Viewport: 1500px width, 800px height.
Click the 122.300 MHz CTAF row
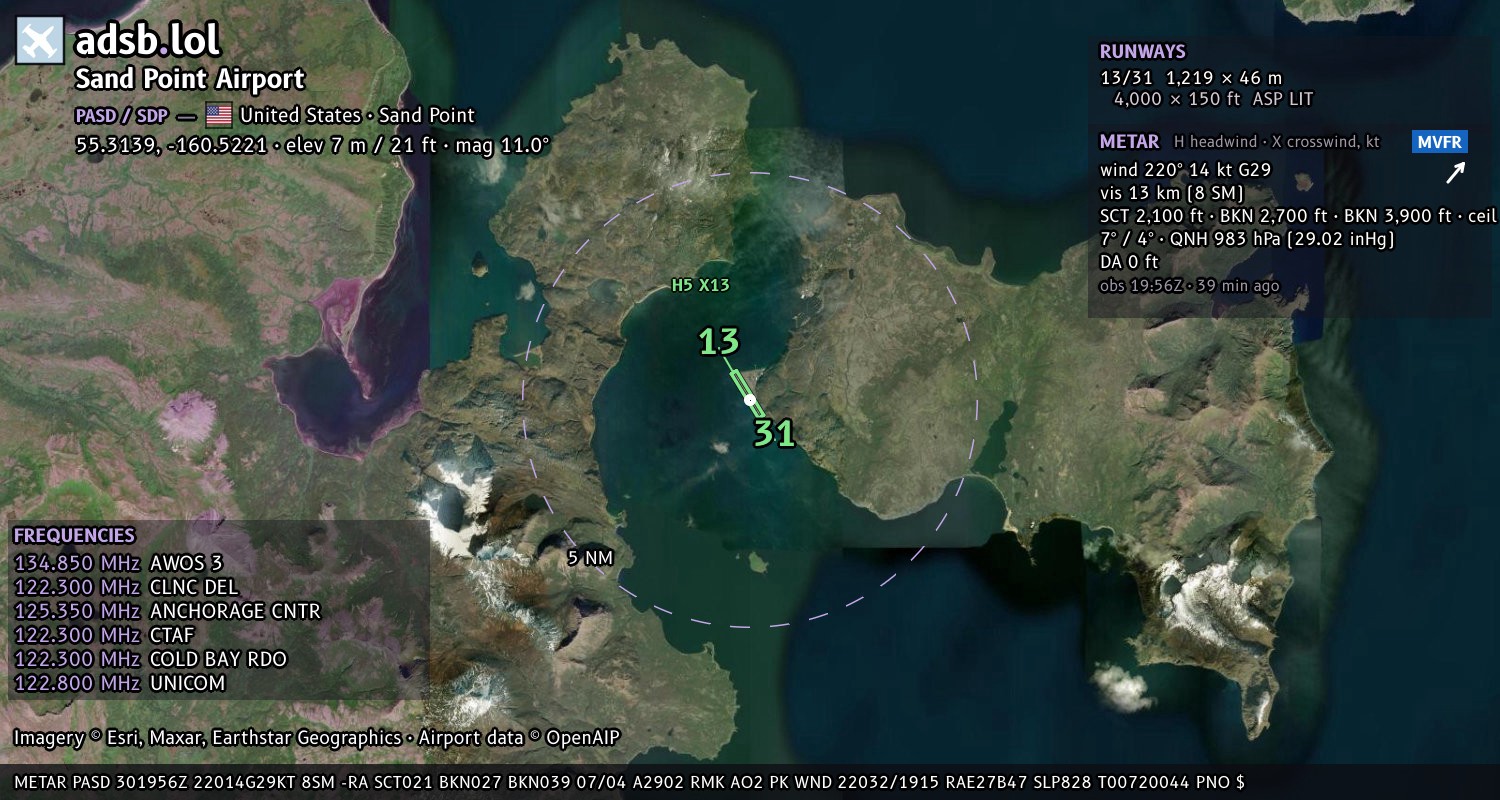point(104,635)
